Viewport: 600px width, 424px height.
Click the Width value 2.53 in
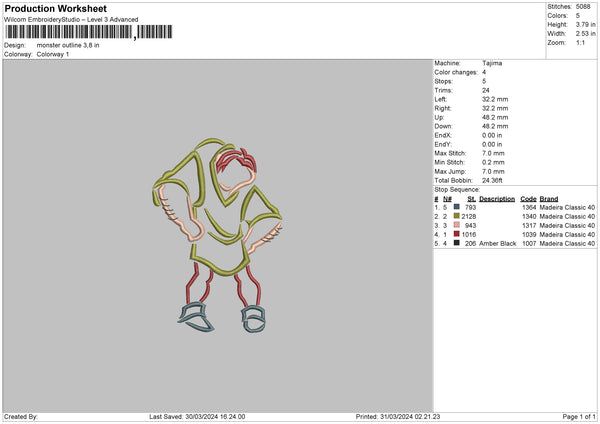tap(586, 34)
